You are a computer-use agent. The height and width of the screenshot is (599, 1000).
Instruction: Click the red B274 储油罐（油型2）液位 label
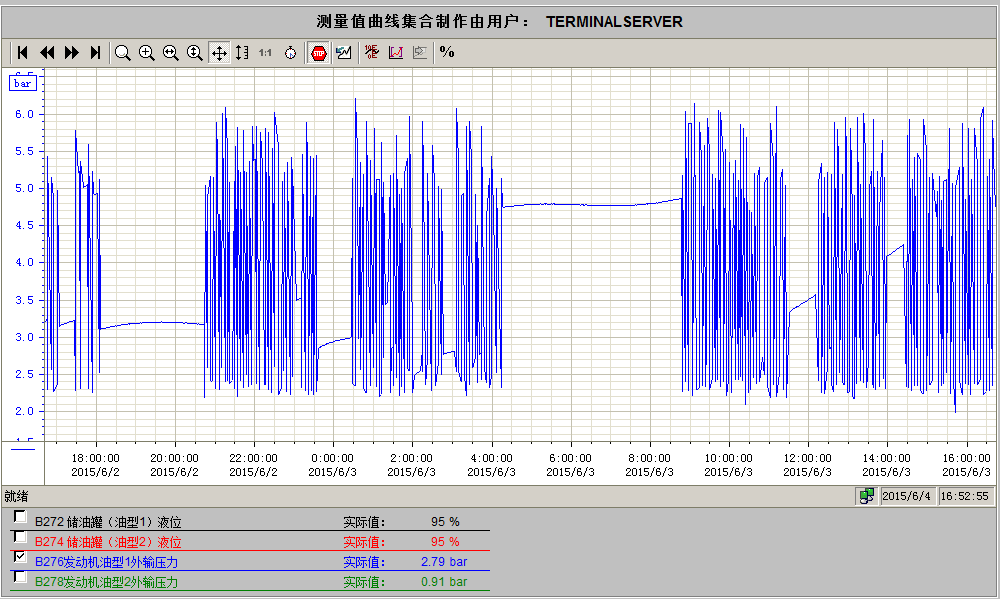click(x=108, y=542)
